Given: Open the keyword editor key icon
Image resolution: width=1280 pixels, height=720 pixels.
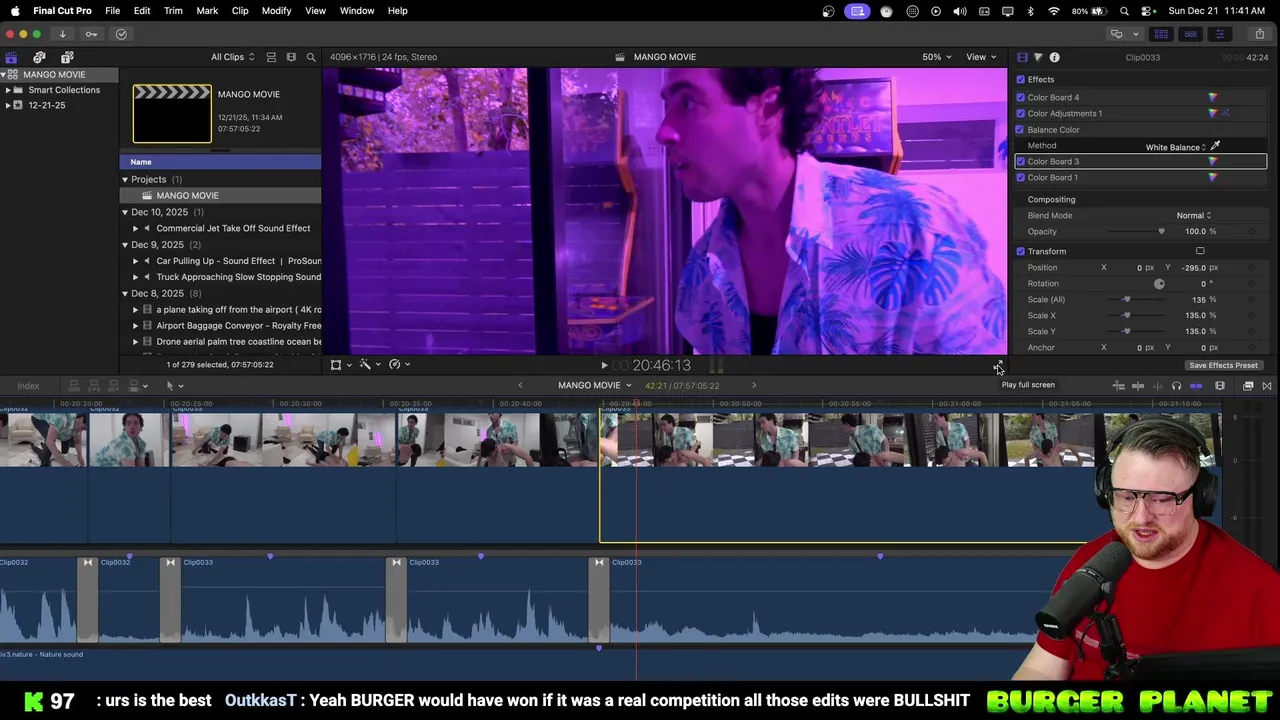Looking at the screenshot, I should pyautogui.click(x=91, y=34).
